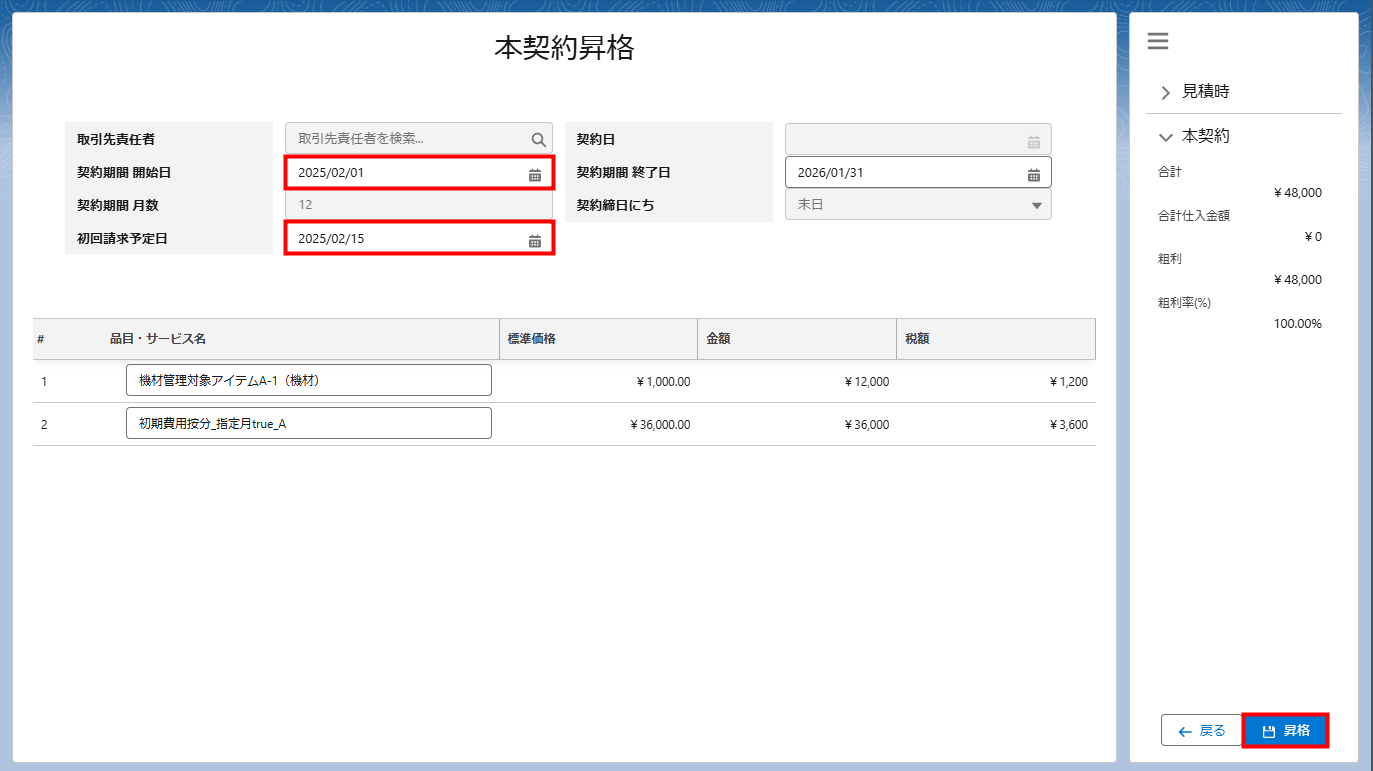Open the calendar icon for 契約期間 終了日
Viewport: 1373px width, 771px height.
[1036, 171]
